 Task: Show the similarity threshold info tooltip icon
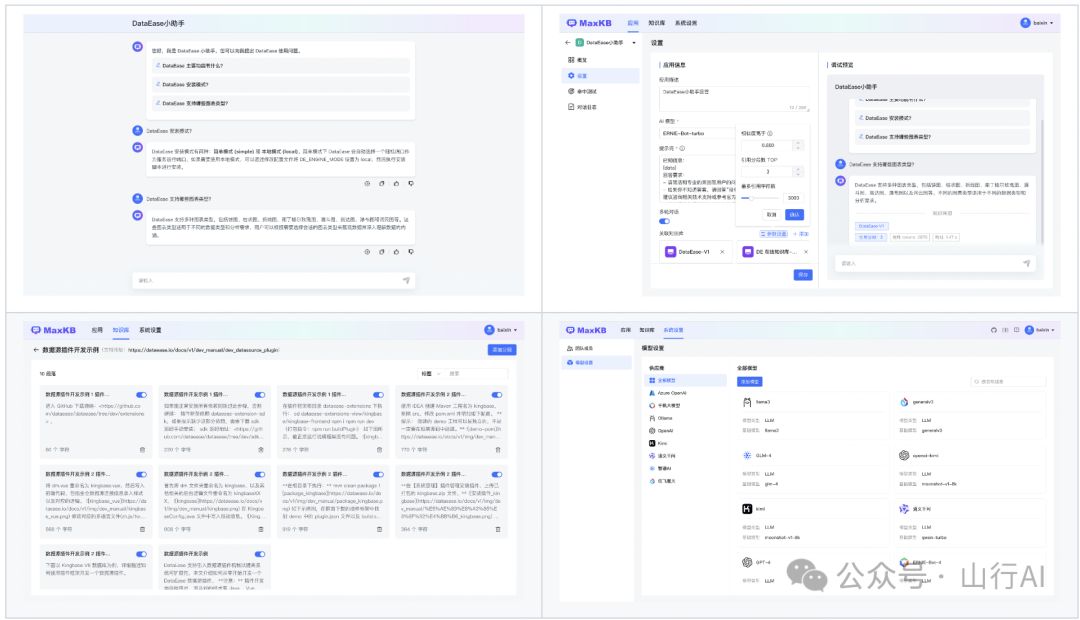770,133
